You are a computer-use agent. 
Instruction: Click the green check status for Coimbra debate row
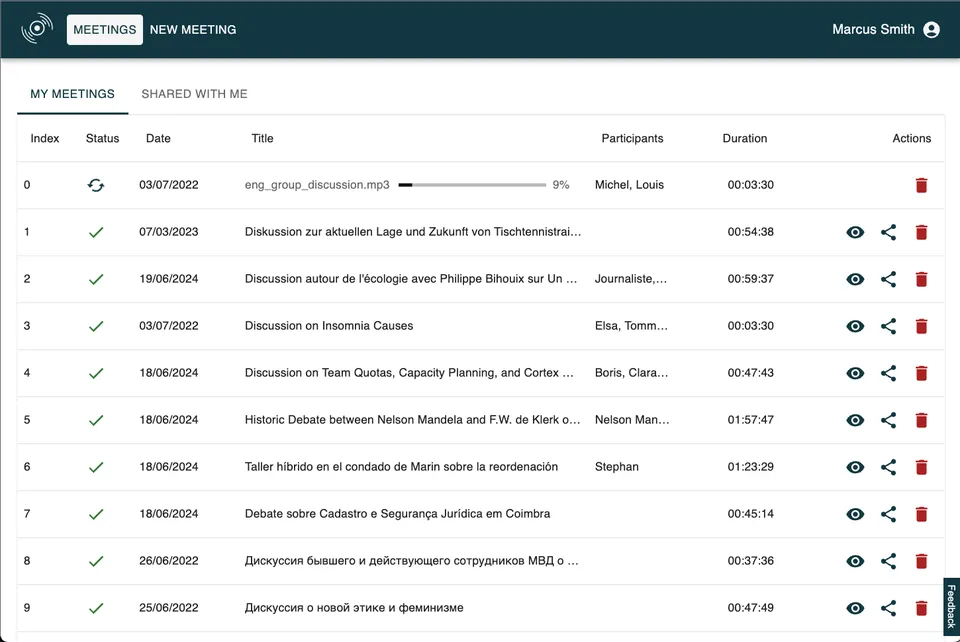pos(96,514)
